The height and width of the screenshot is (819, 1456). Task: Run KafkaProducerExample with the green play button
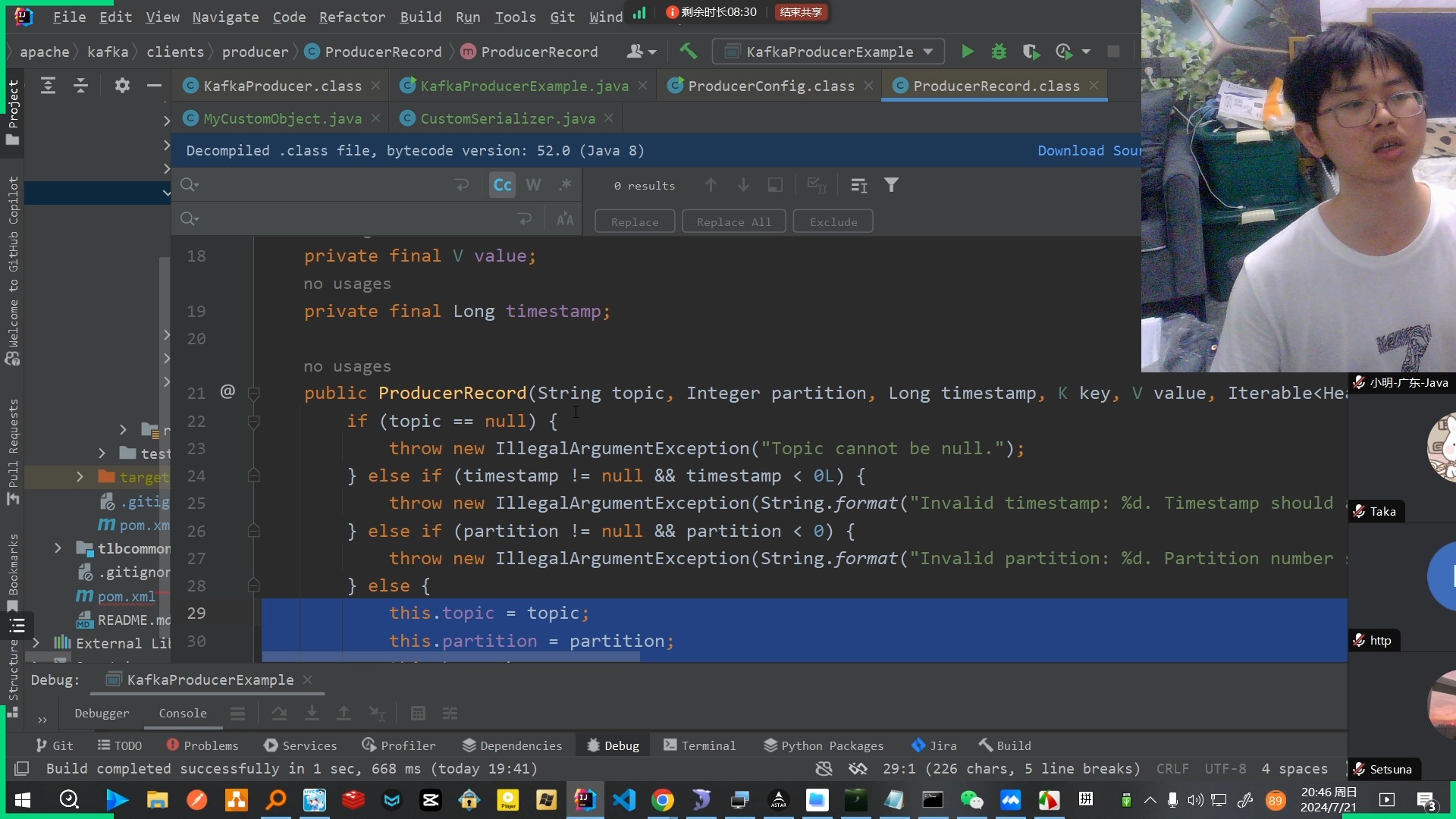(x=967, y=52)
